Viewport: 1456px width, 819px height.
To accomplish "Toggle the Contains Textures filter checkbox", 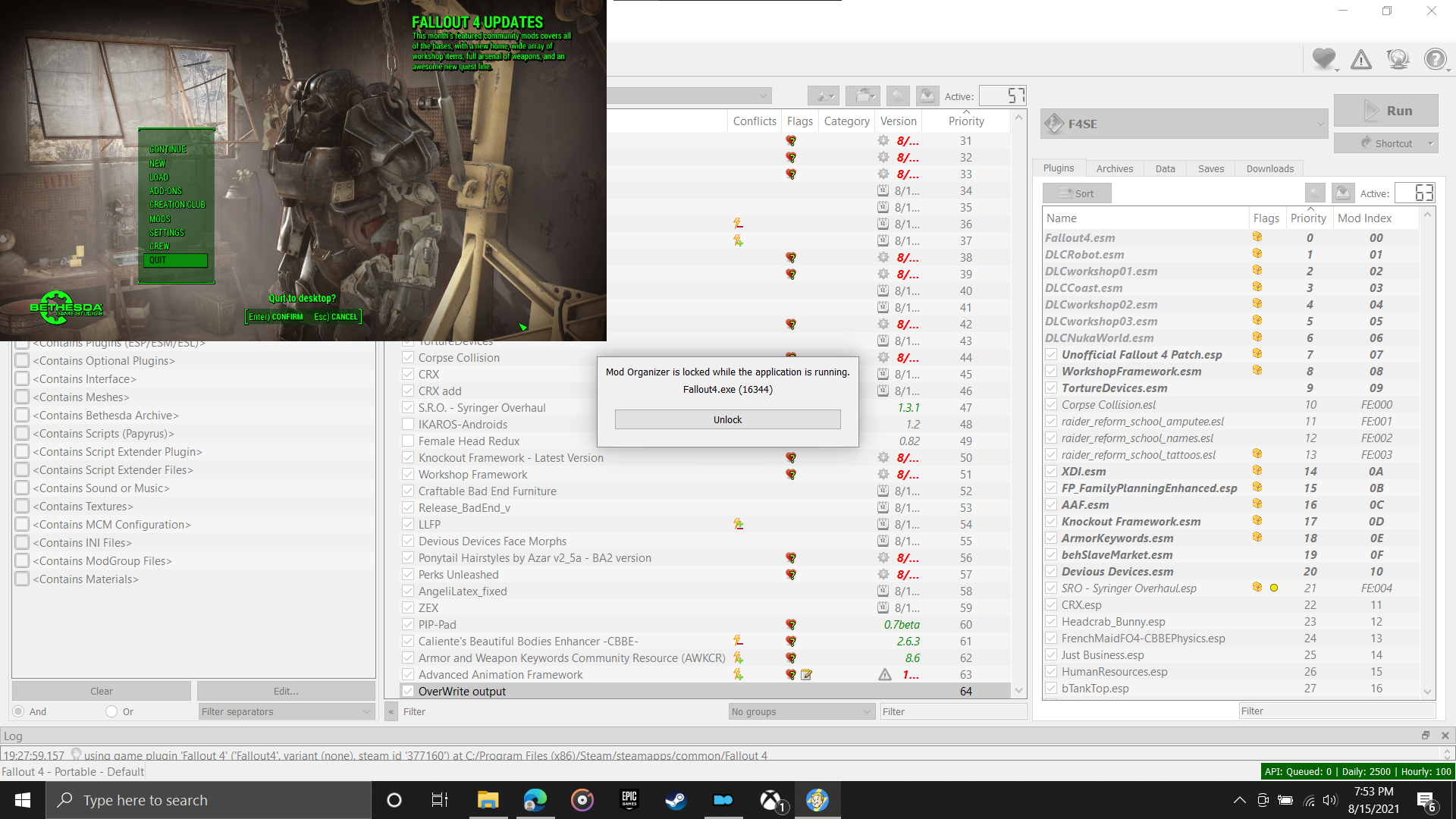I will click(22, 507).
